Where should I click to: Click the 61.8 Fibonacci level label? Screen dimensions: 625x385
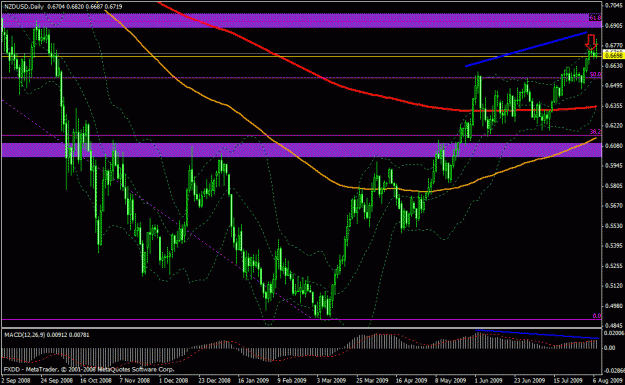[x=595, y=18]
